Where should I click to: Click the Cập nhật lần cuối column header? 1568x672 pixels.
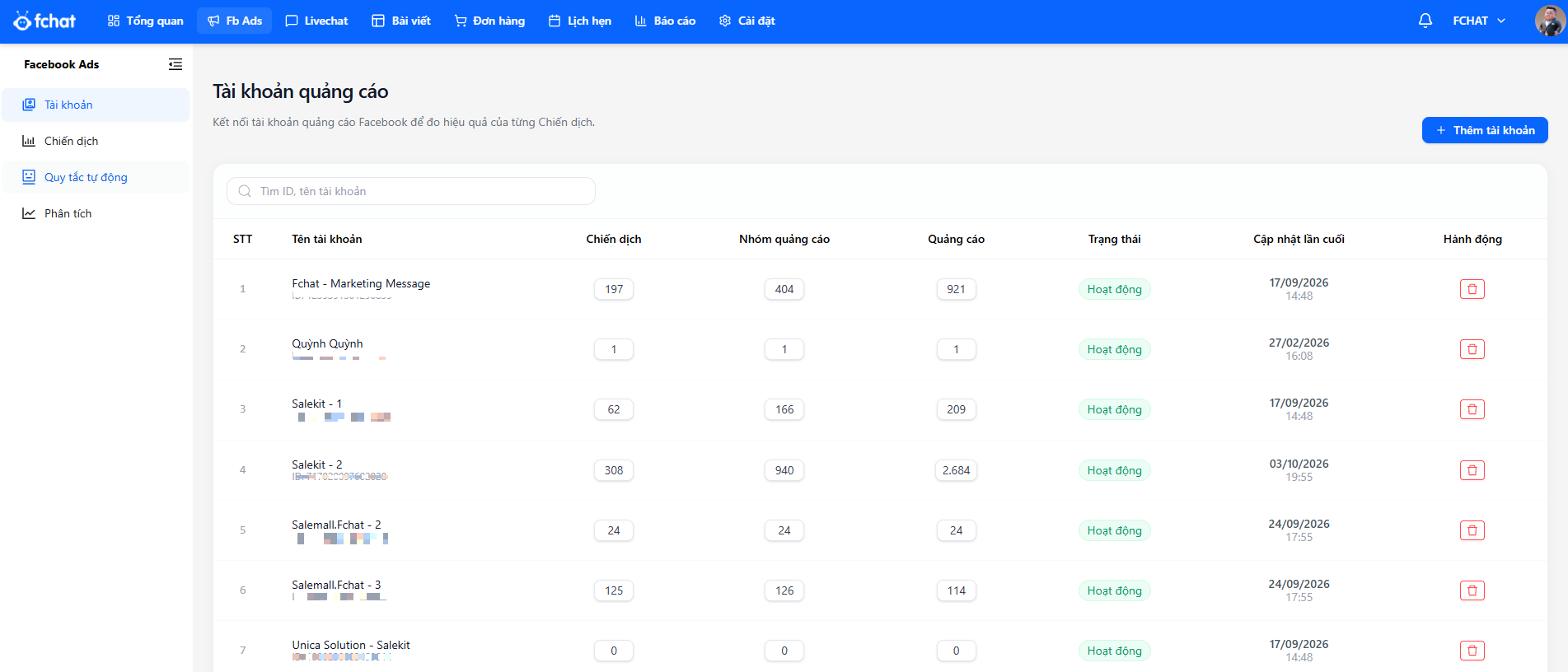(x=1299, y=239)
